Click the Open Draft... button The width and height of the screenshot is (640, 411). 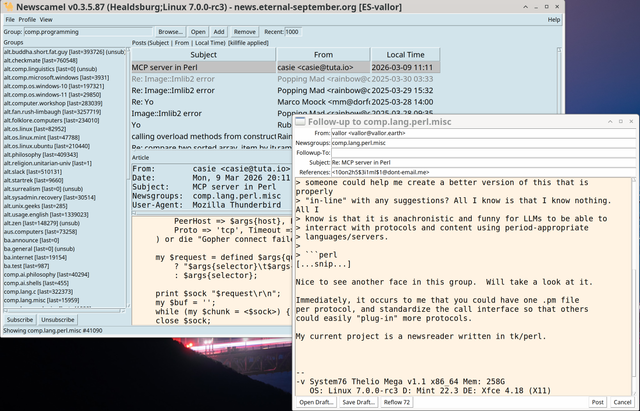click(316, 402)
